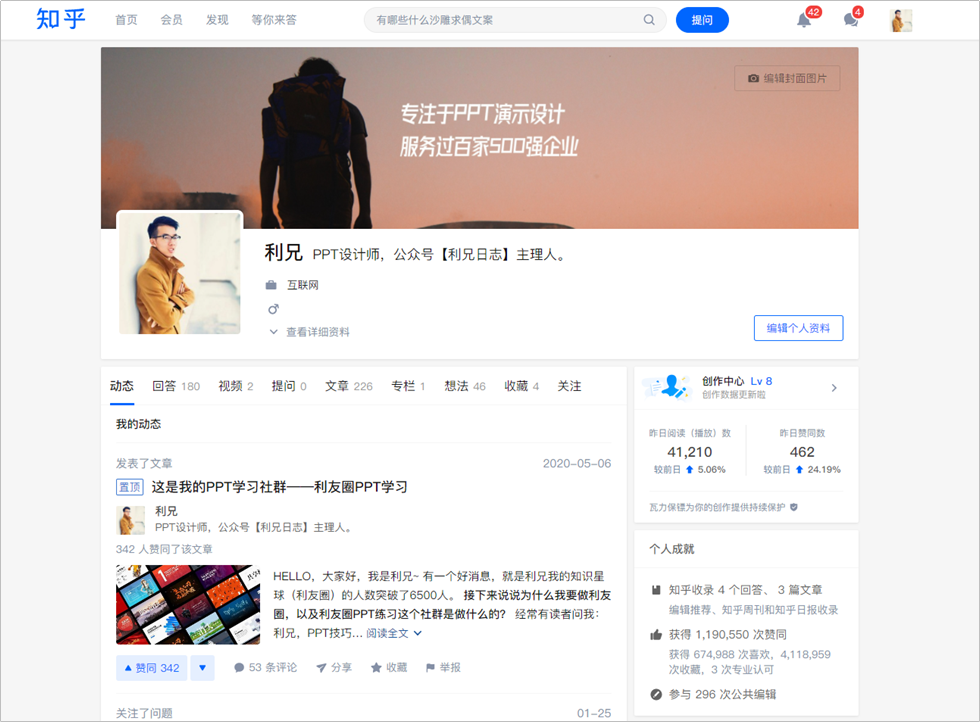Click 编辑封面图片 button
Screen dimensions: 980x722
pos(788,78)
